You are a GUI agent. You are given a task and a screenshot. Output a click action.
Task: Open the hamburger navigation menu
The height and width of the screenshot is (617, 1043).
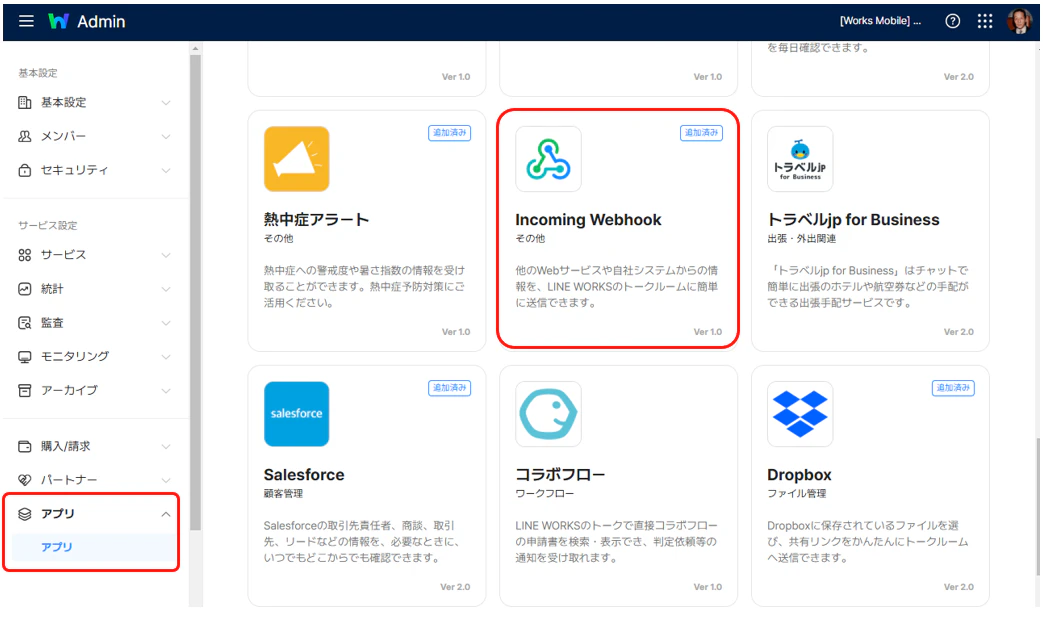tap(26, 21)
